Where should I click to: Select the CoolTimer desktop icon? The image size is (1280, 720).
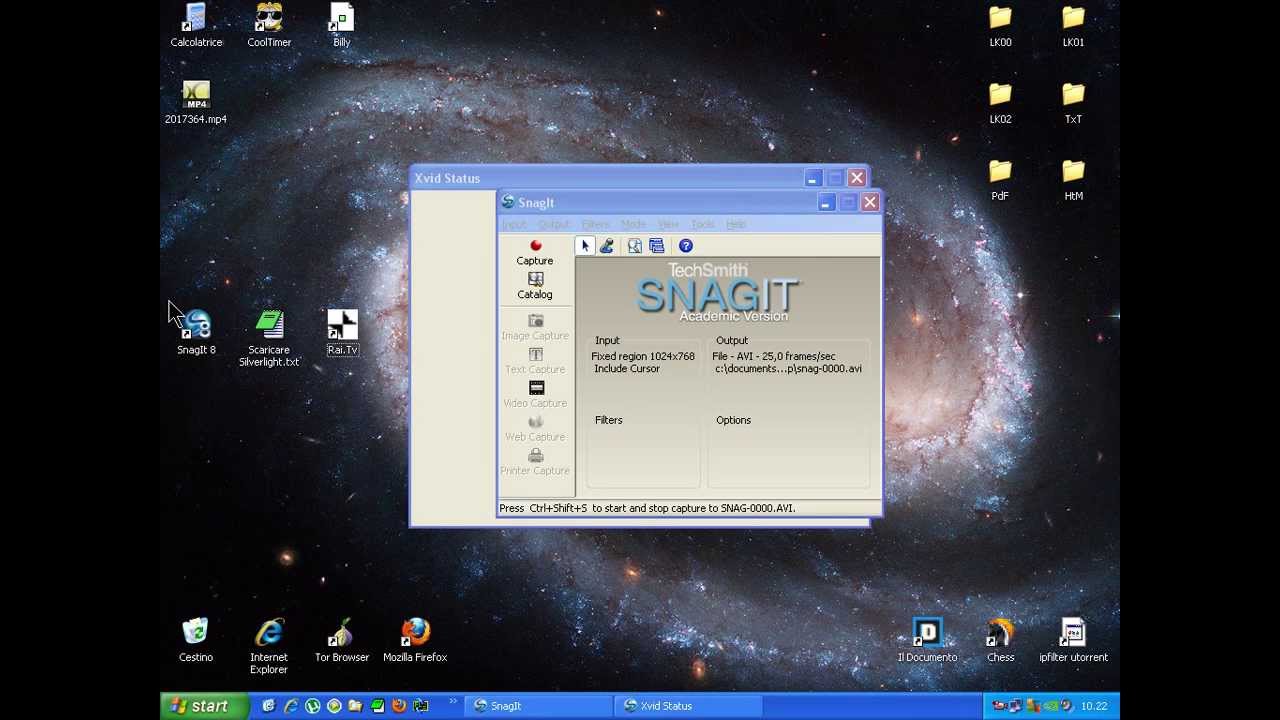pos(269,26)
